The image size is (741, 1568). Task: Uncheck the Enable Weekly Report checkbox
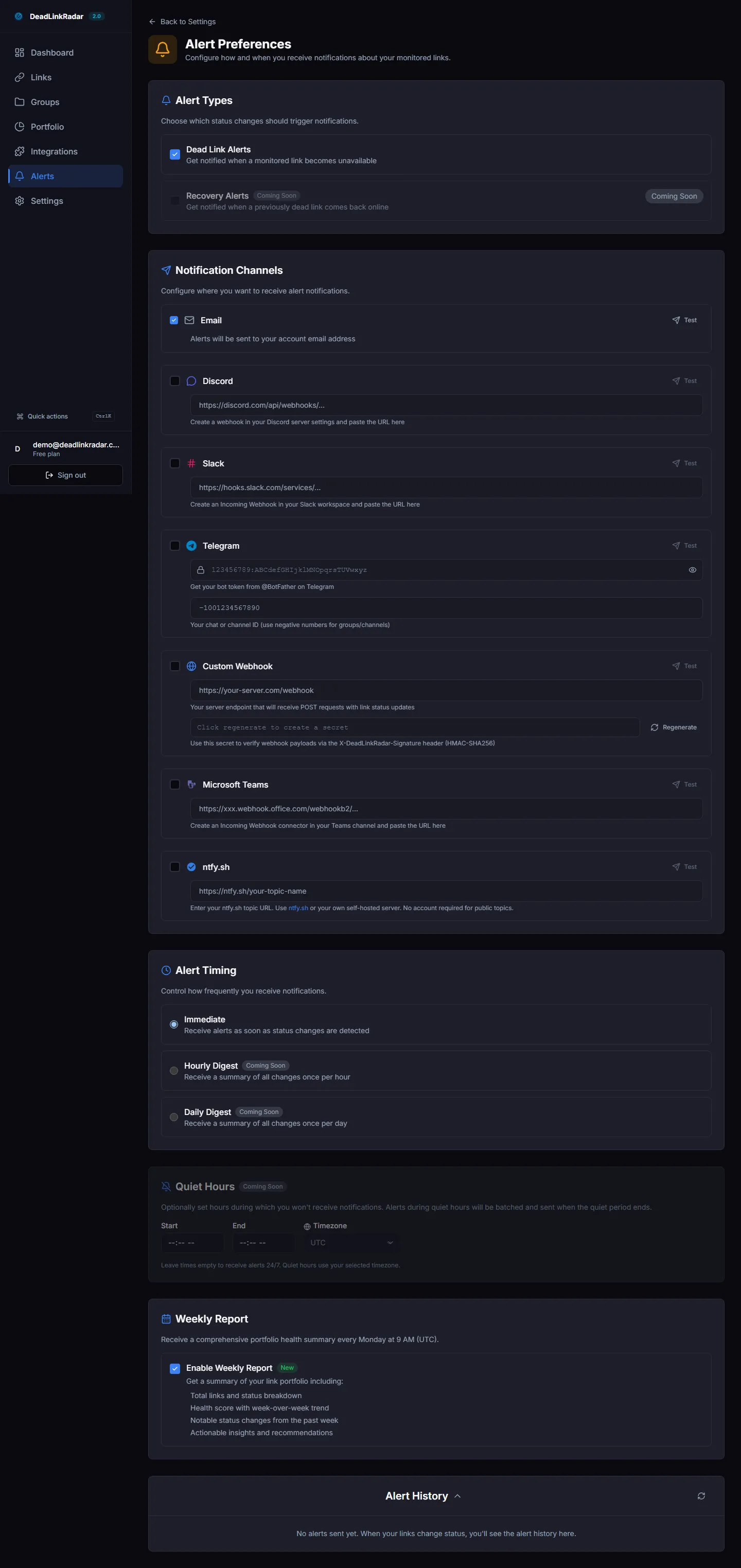(174, 1368)
